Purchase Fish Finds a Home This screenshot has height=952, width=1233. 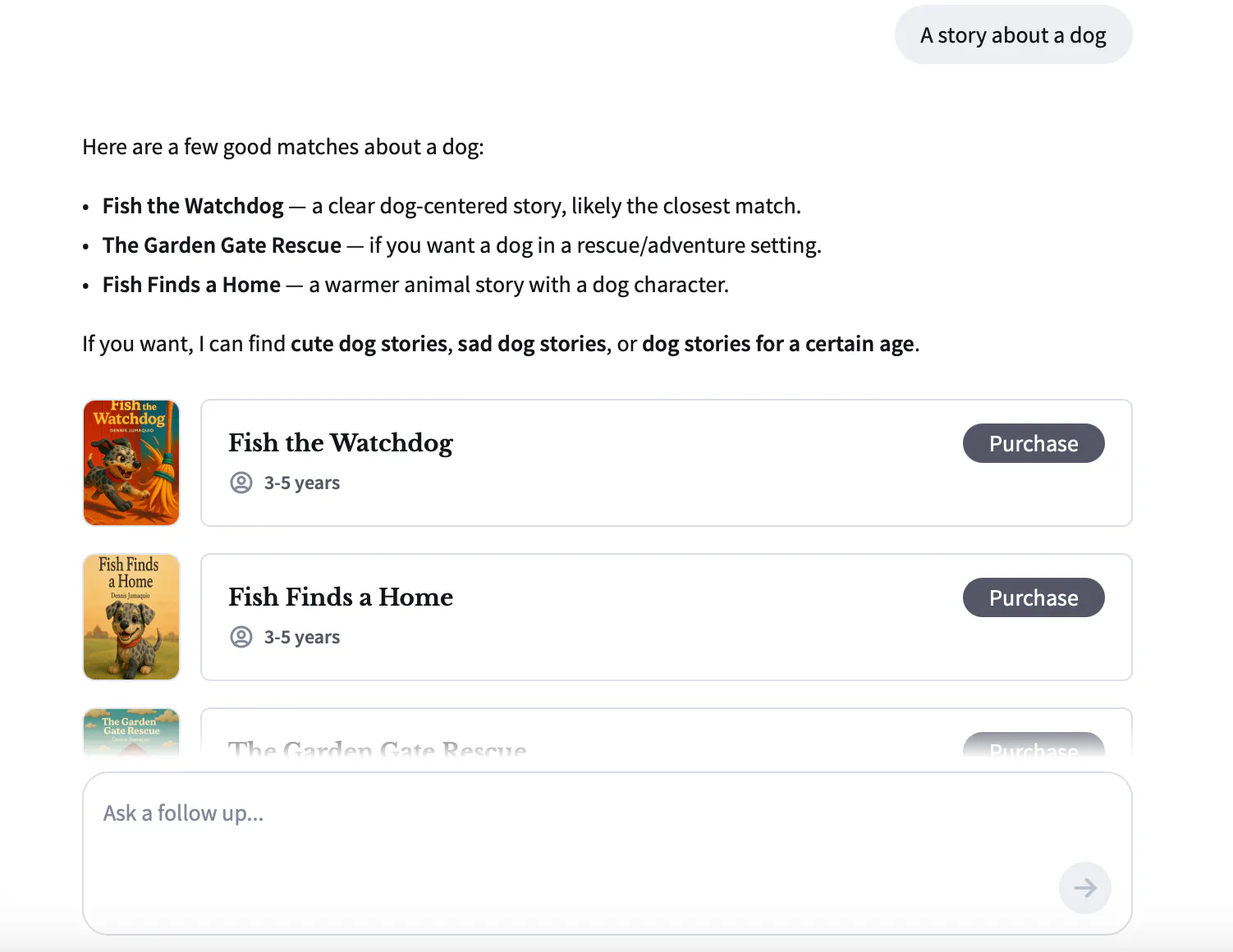[x=1034, y=597]
